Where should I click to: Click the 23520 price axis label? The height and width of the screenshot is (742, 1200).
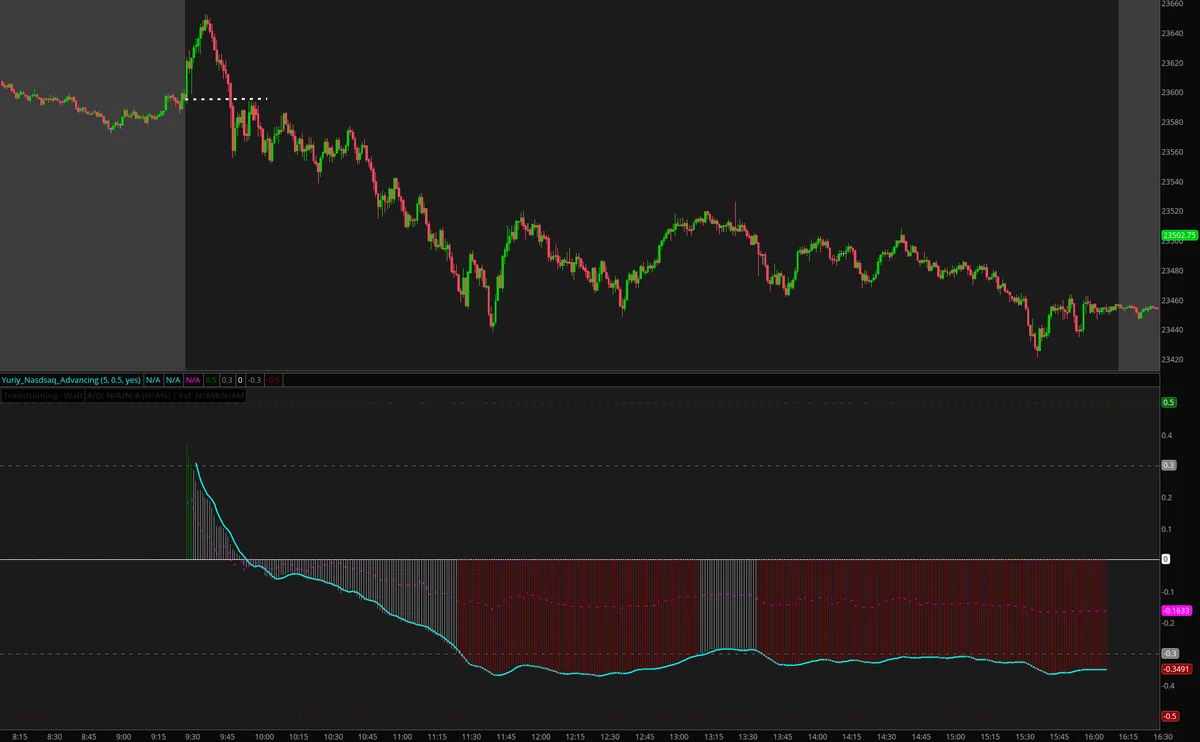click(1174, 211)
